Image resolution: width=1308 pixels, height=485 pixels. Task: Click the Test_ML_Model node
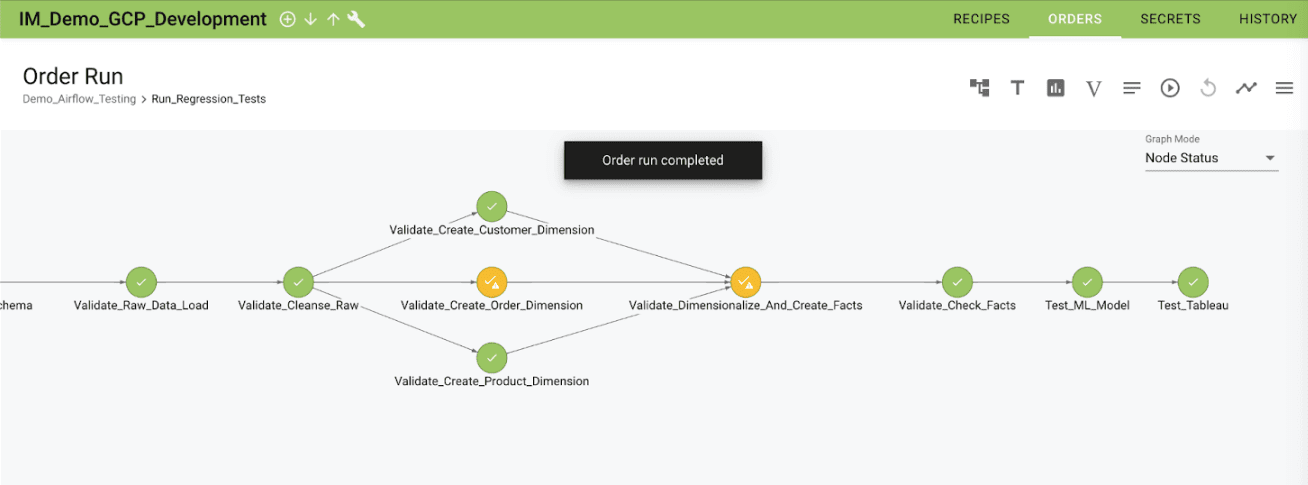click(x=1087, y=283)
